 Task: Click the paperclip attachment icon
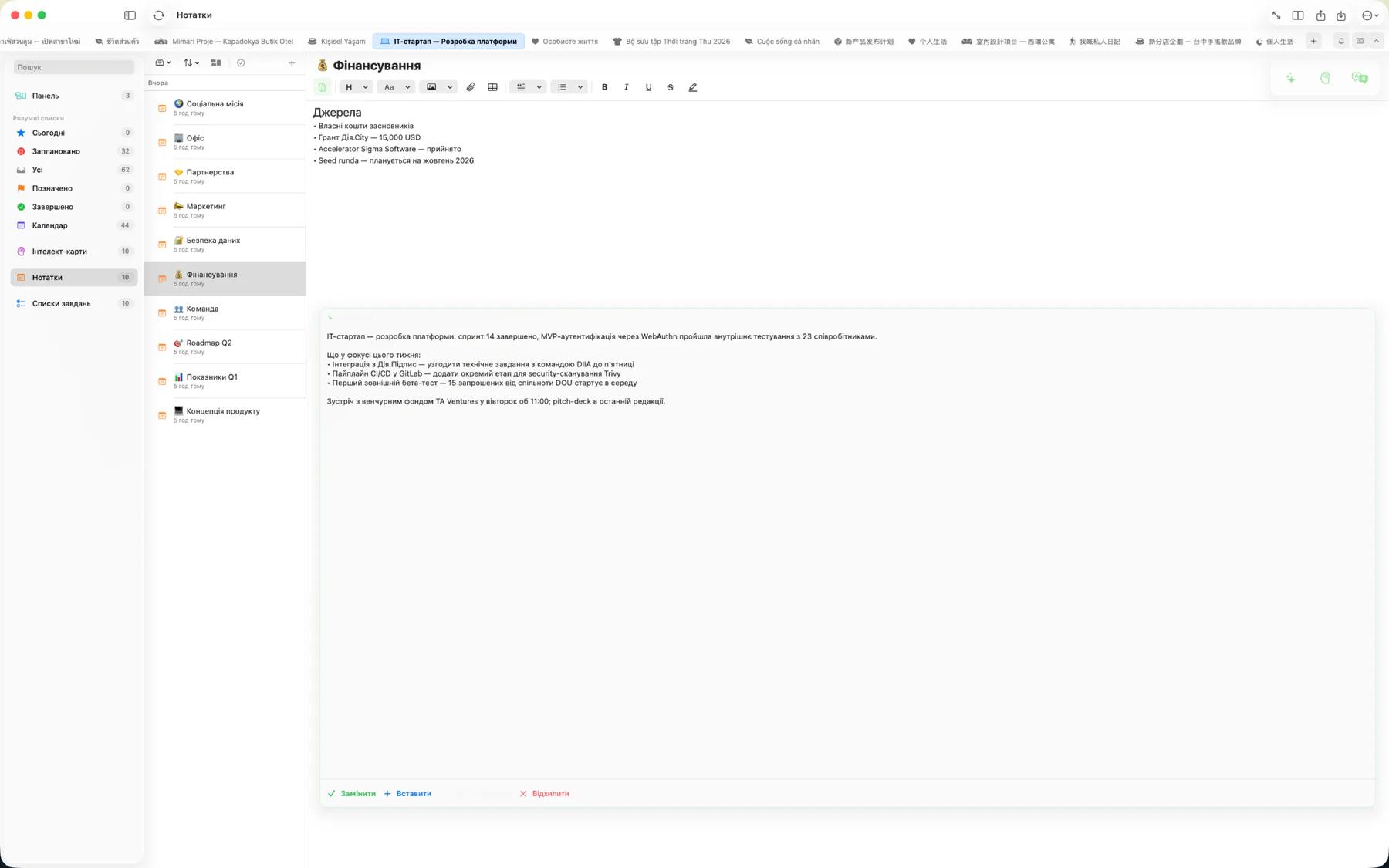471,87
